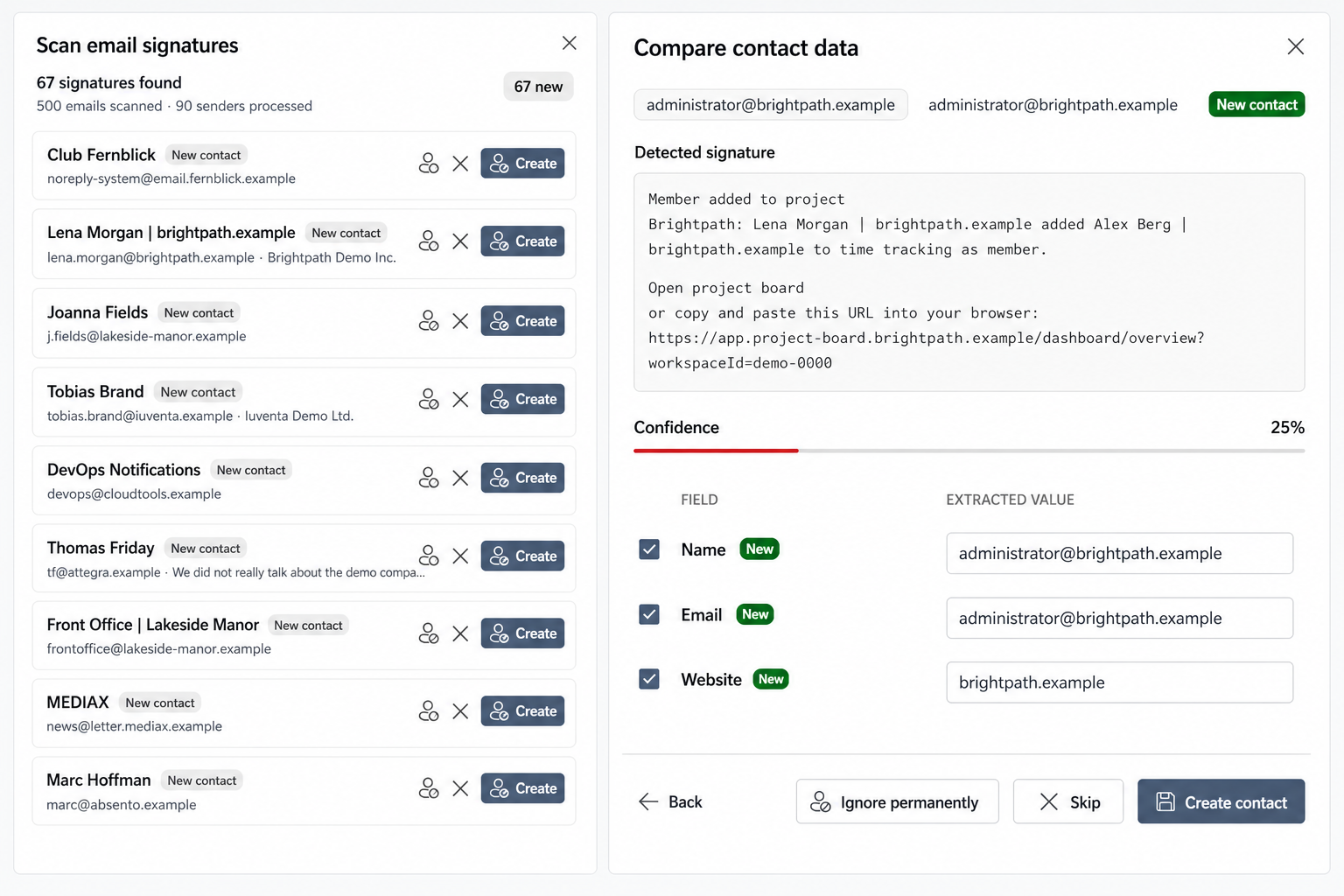Open the Front Office | Lakeside Manor entry
The width and height of the screenshot is (1344, 896).
click(x=304, y=635)
